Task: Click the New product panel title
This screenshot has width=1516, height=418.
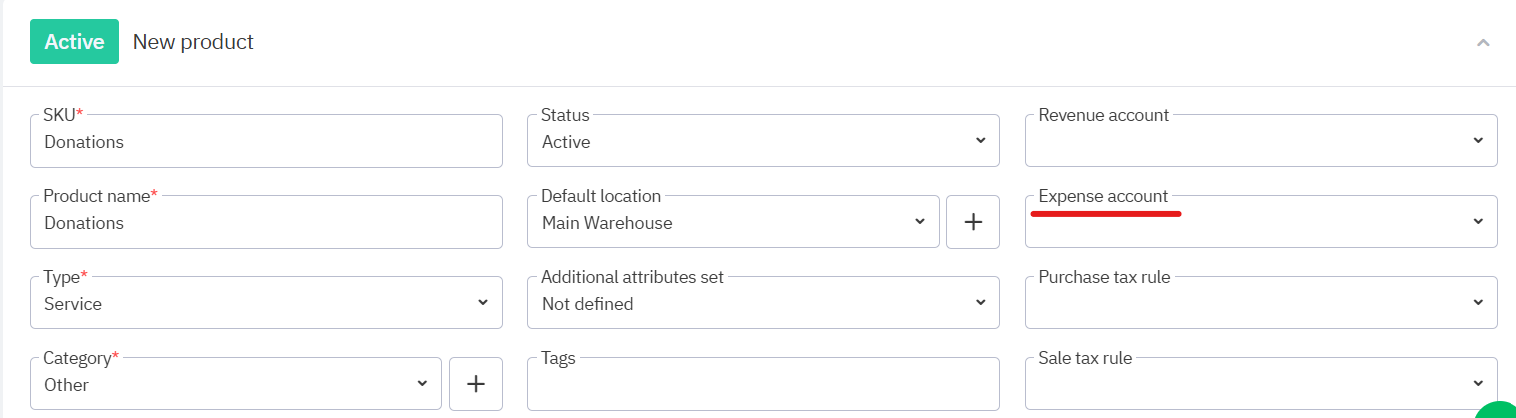Action: (x=193, y=42)
